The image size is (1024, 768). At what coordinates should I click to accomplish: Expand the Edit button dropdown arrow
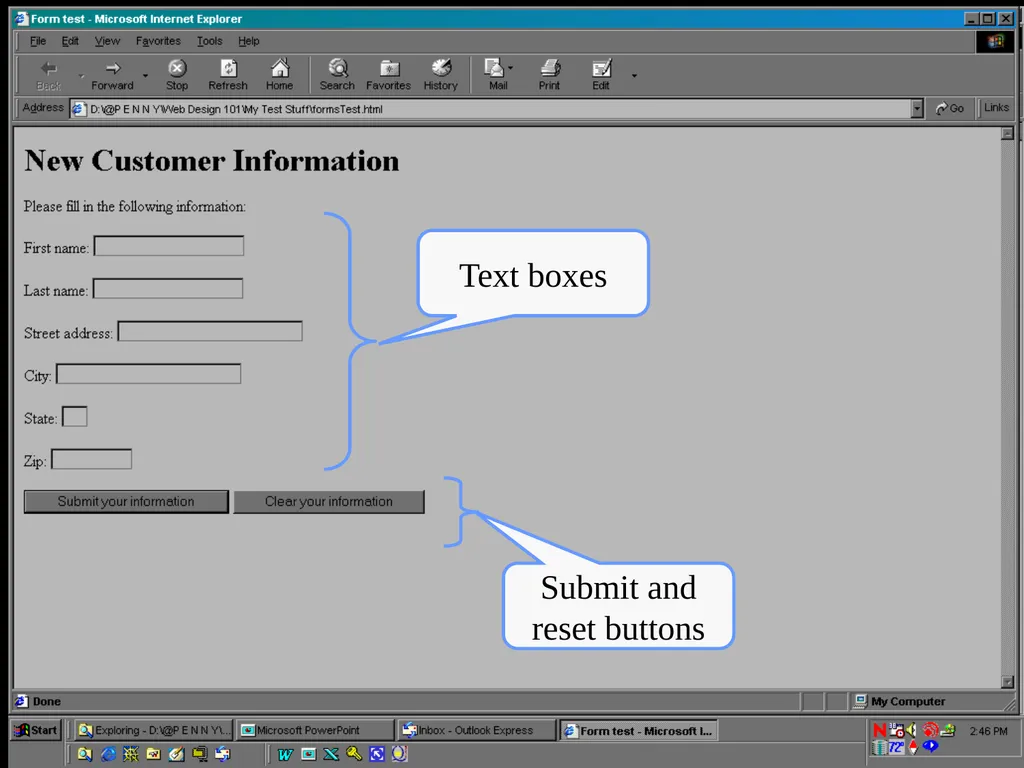click(x=634, y=76)
